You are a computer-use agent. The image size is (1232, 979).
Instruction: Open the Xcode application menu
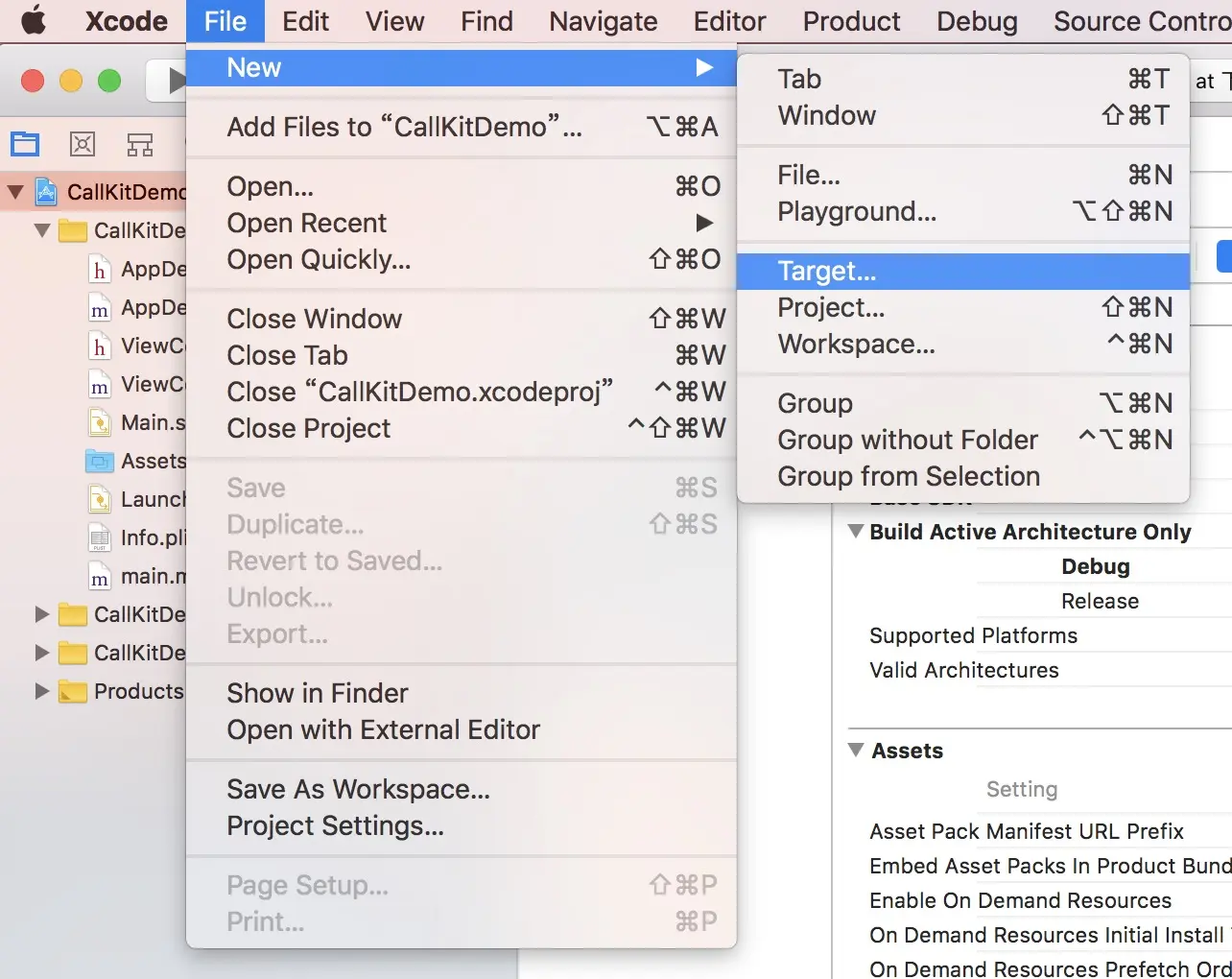point(126,21)
